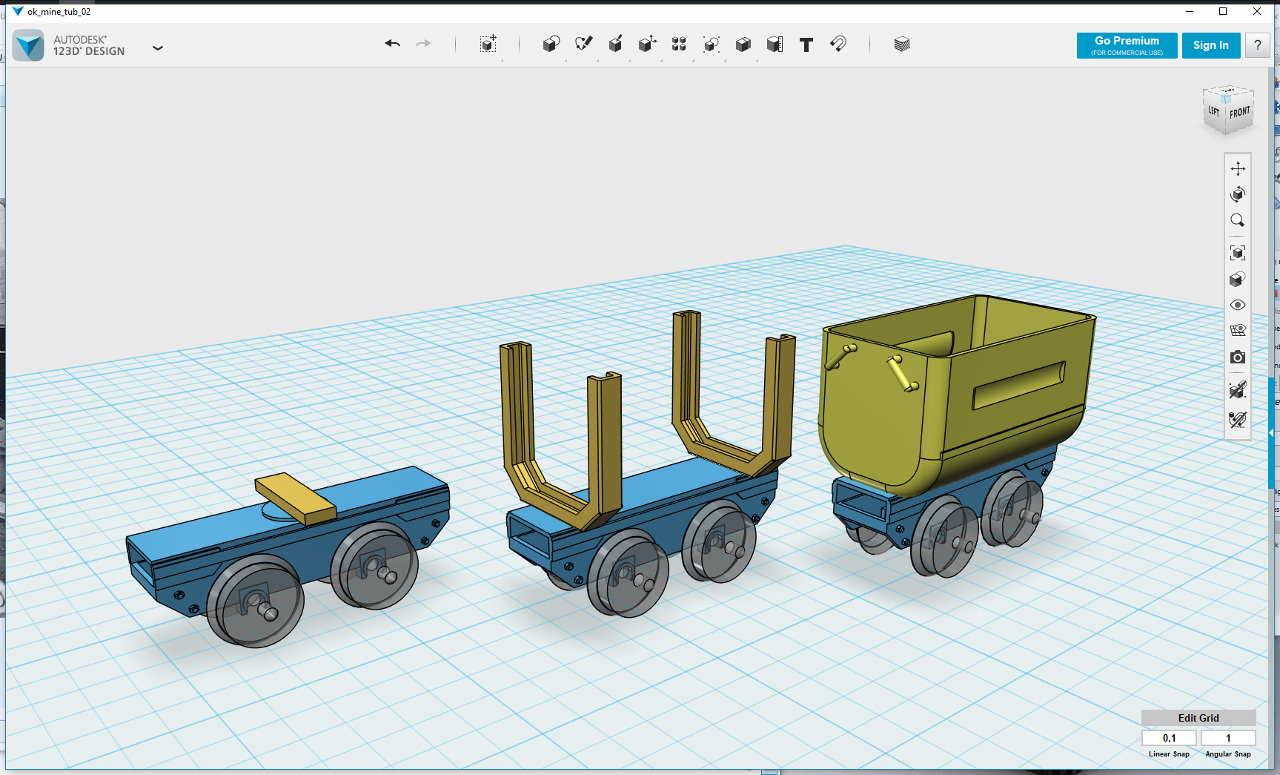Open the 123D Design application menu chevron
1280x775 pixels.
(157, 47)
